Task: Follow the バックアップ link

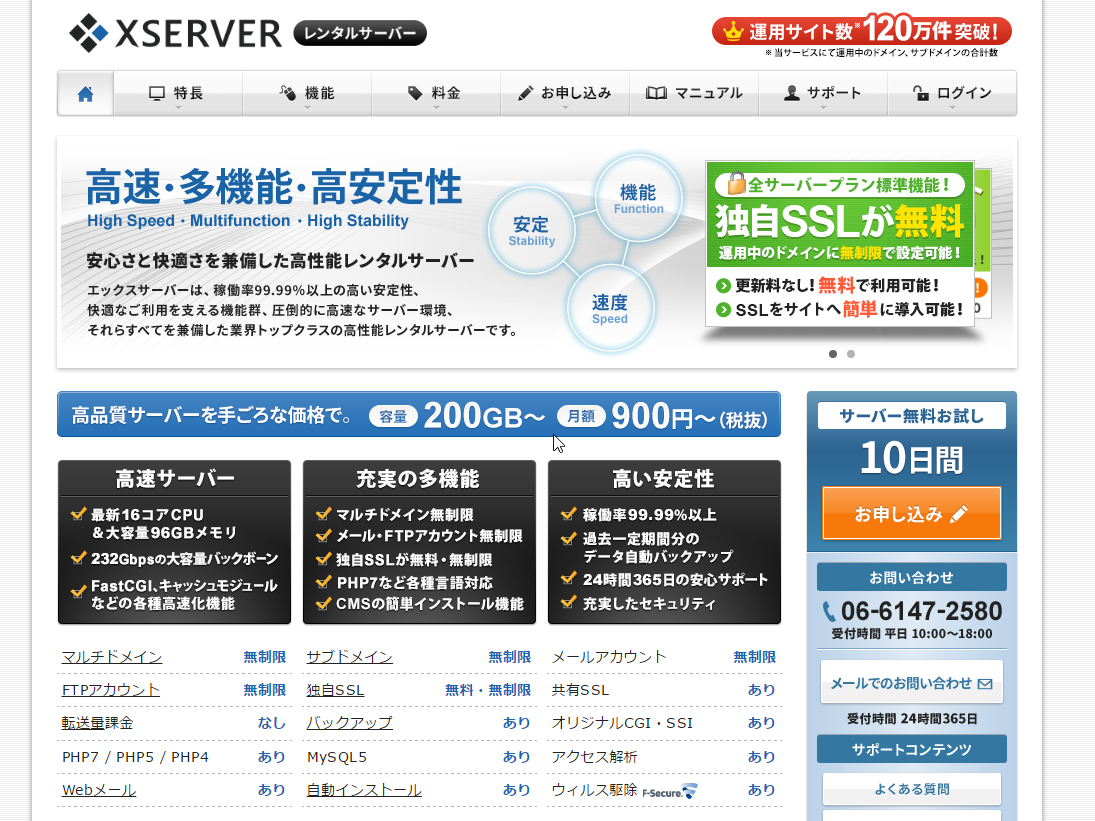Action: [349, 723]
